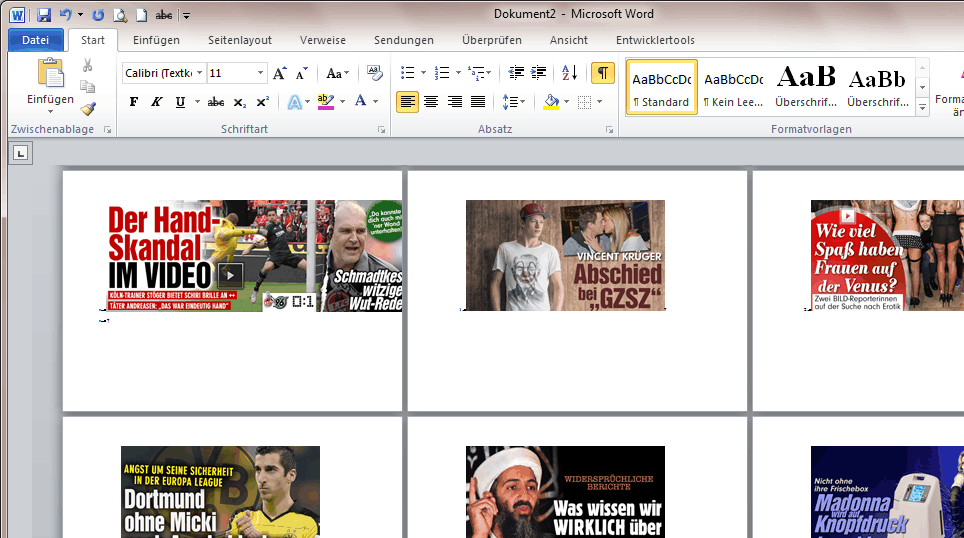
Task: Apply subscript formatting
Action: point(239,102)
